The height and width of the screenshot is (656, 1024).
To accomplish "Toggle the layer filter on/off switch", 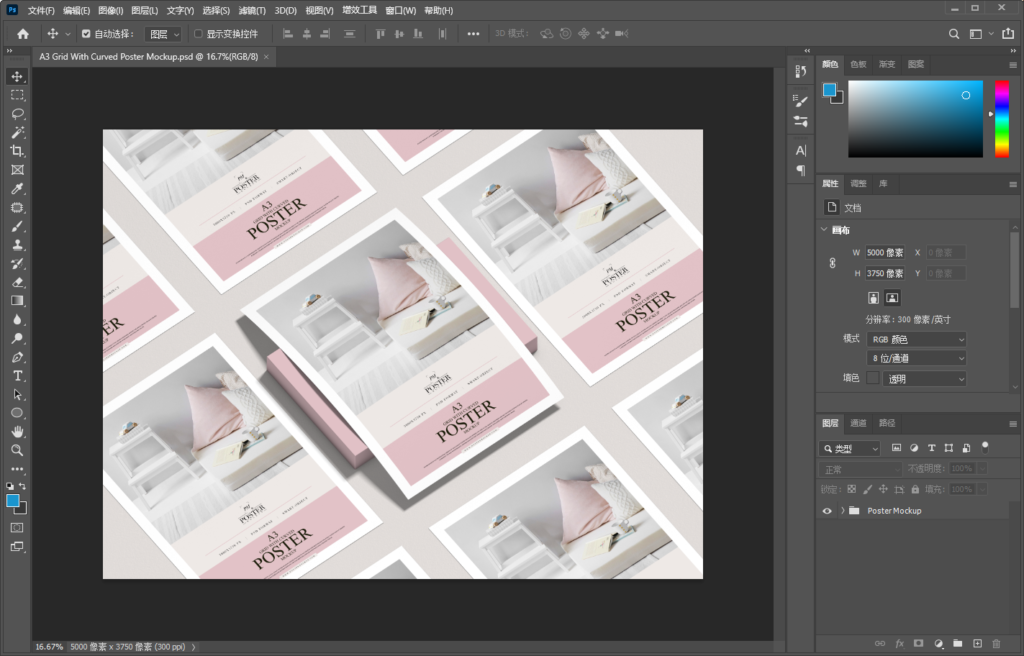I will click(x=985, y=448).
